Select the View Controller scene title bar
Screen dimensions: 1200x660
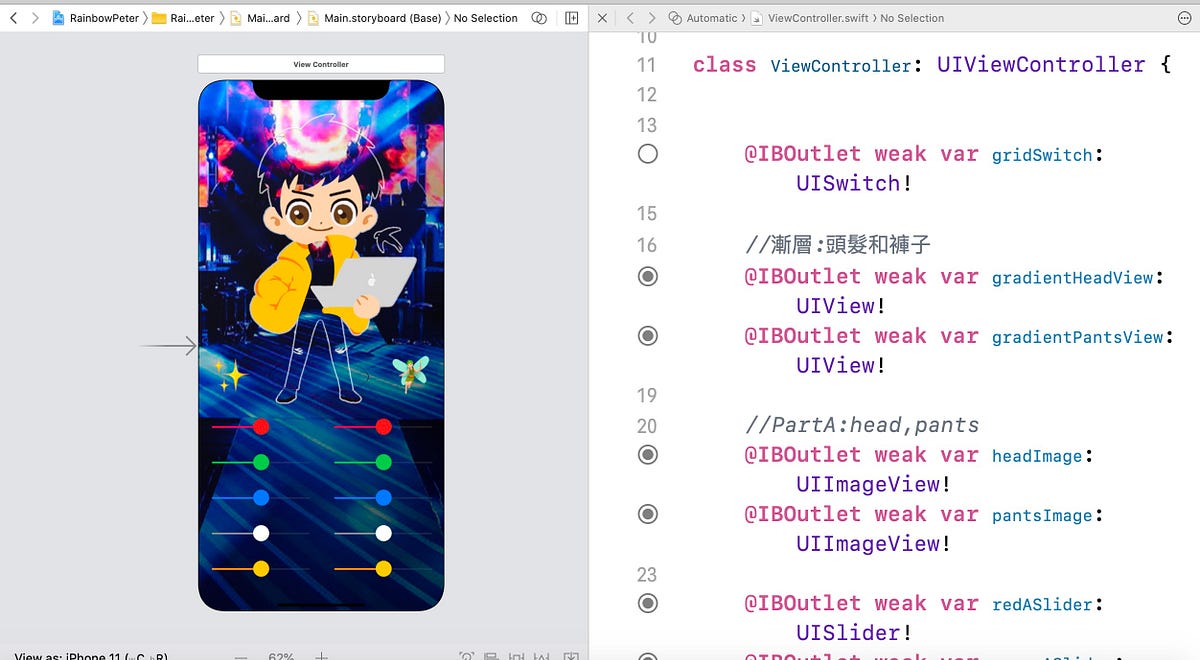pos(320,63)
